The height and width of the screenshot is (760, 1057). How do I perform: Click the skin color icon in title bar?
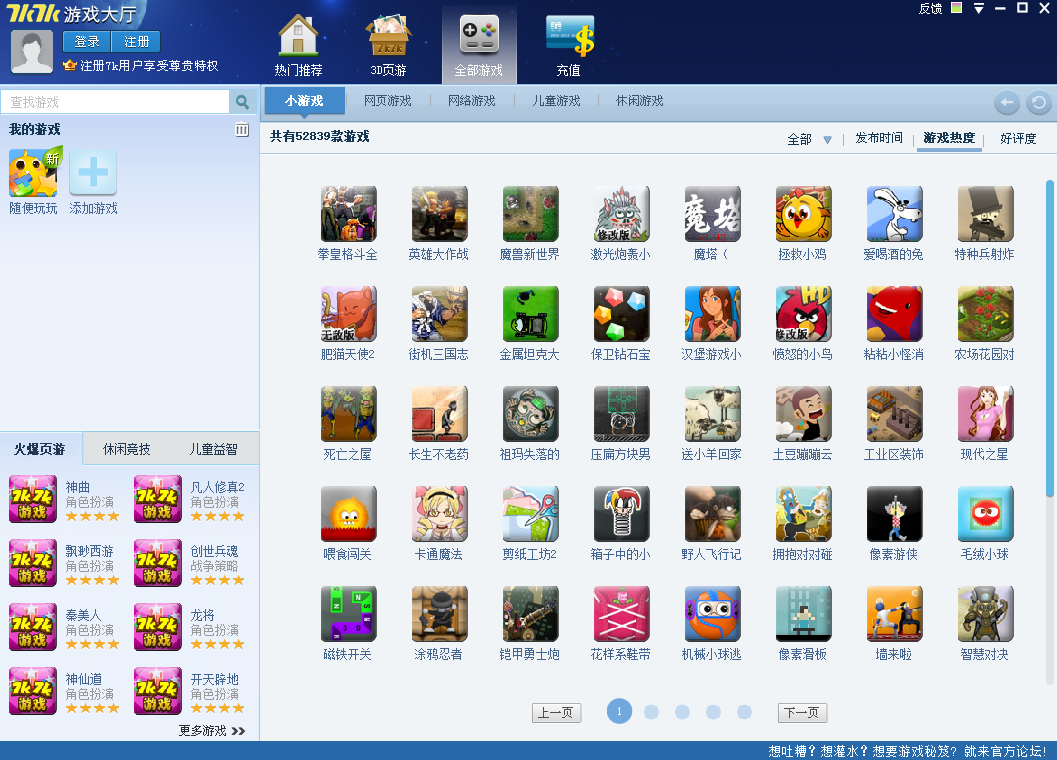point(956,8)
